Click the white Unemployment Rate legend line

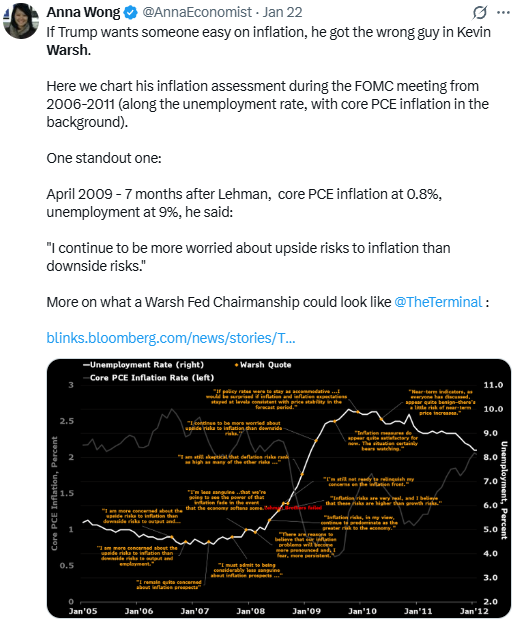click(x=86, y=365)
